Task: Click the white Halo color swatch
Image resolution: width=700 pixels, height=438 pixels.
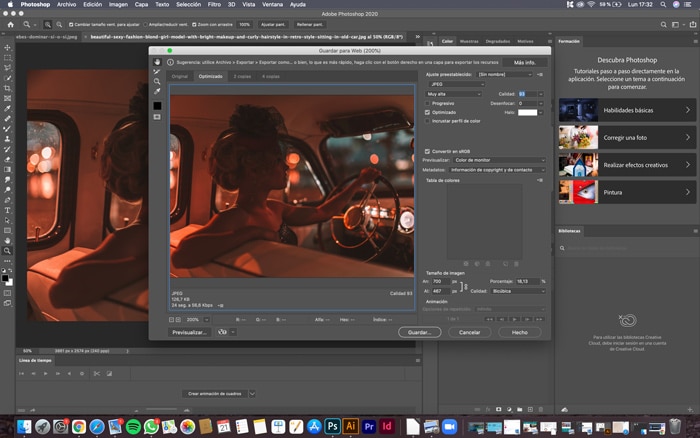Action: [x=527, y=113]
